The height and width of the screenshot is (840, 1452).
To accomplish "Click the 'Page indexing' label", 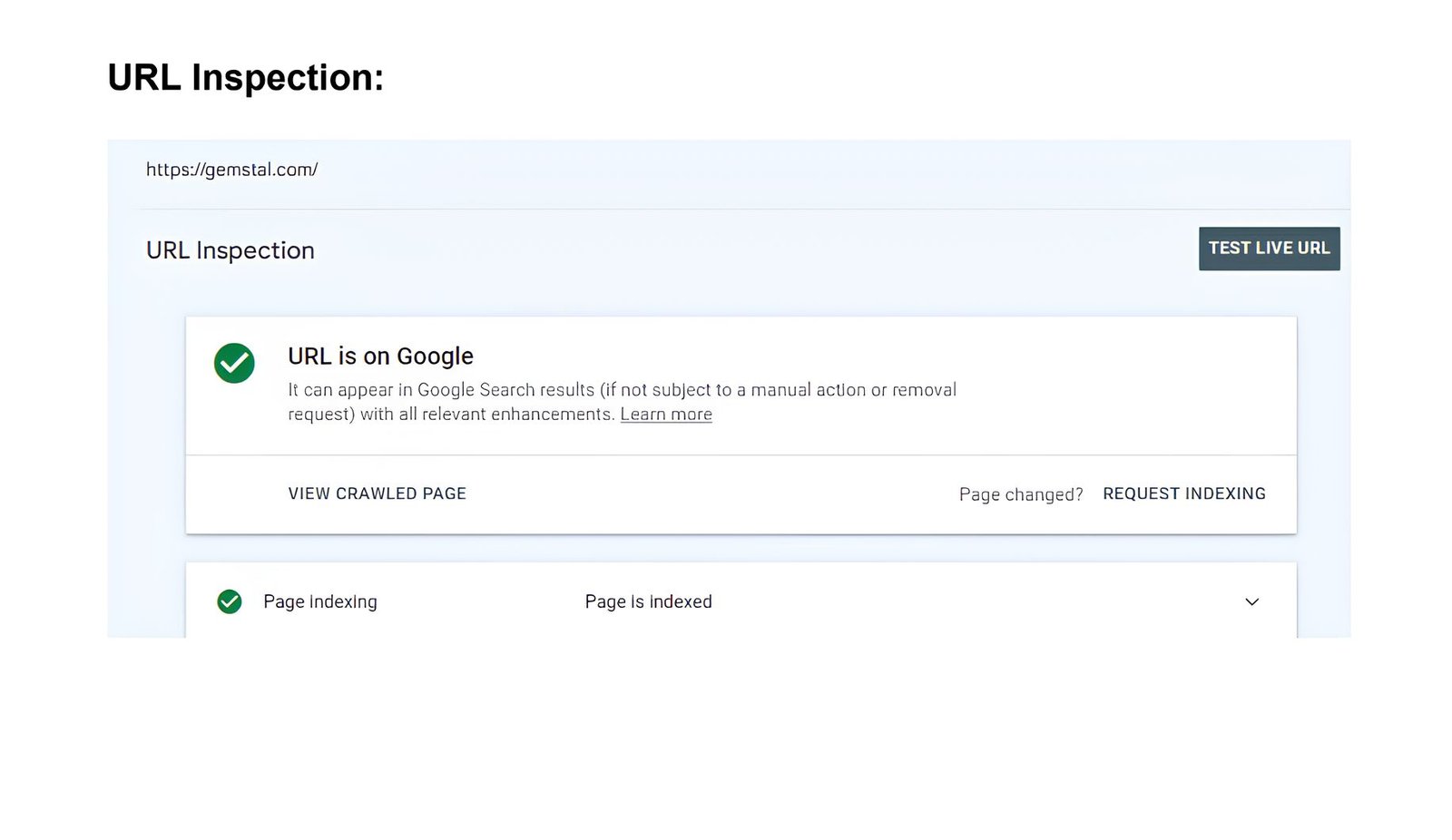I will (320, 601).
